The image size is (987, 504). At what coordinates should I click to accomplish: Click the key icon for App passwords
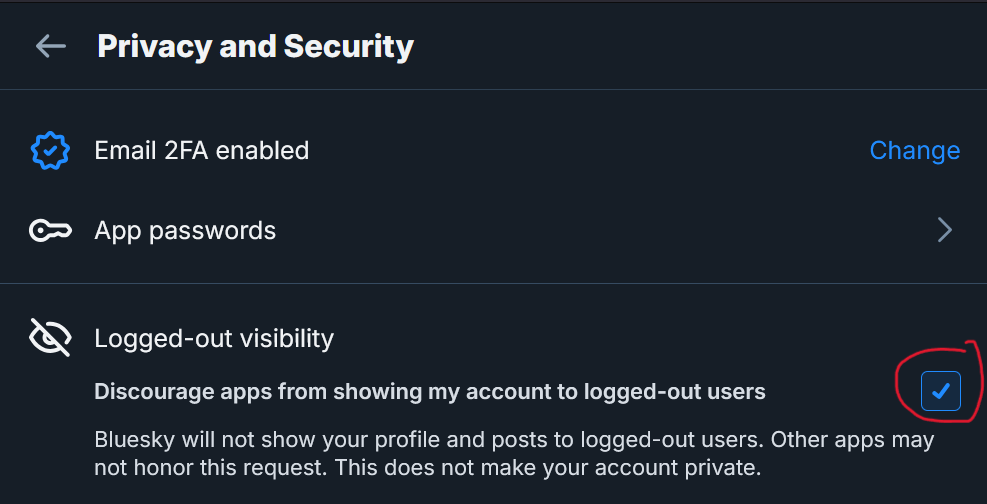[50, 231]
